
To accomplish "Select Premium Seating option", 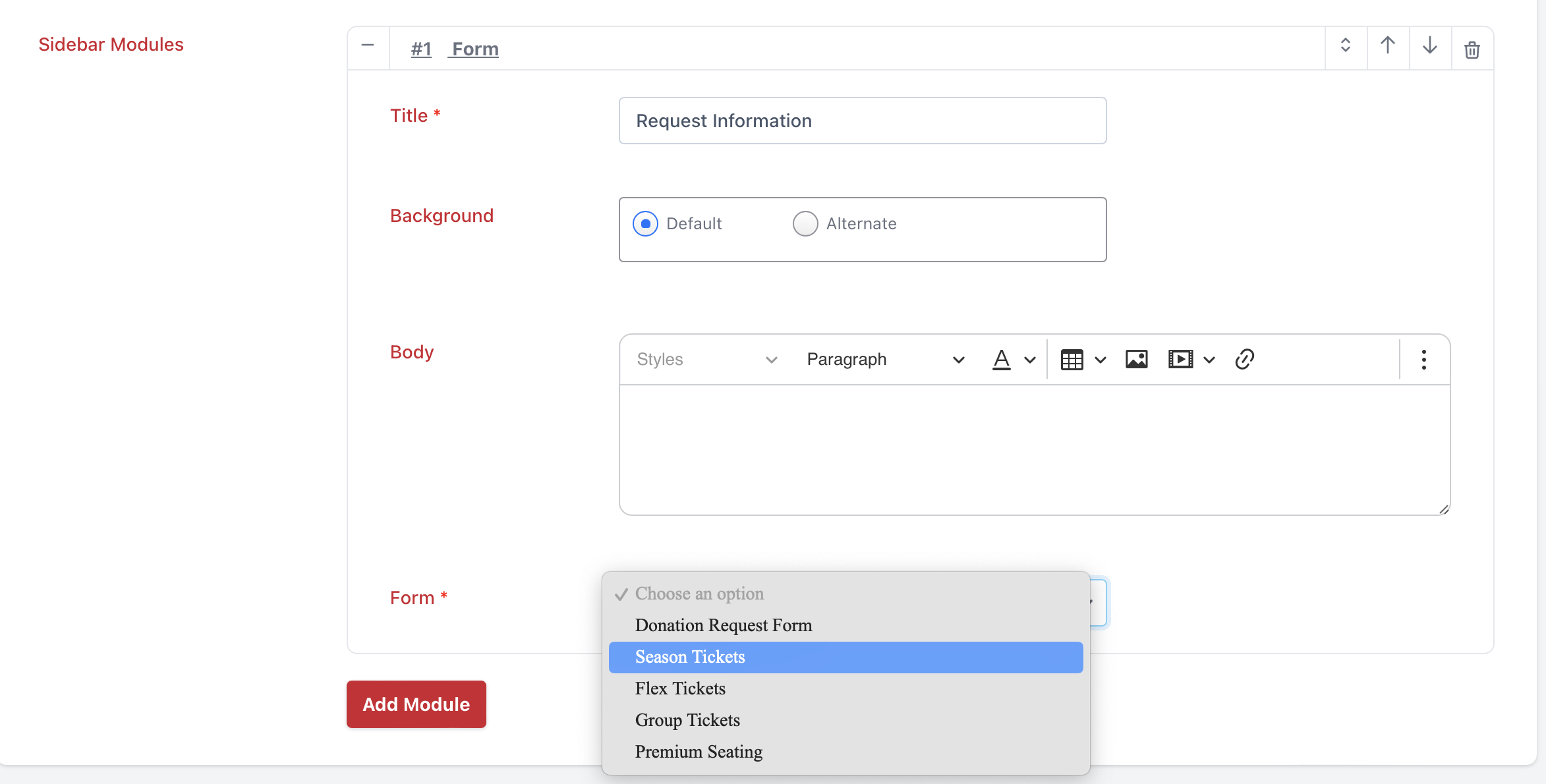I will [846, 752].
